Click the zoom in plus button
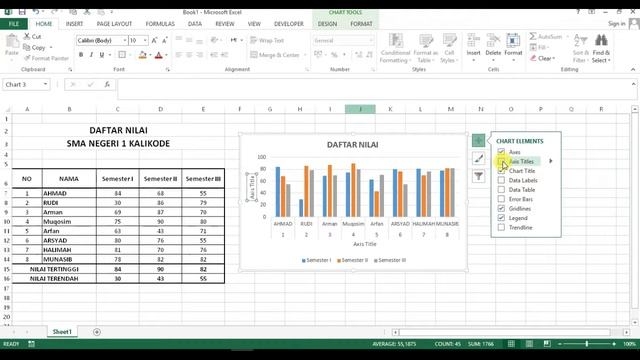The height and width of the screenshot is (360, 640). coord(614,344)
